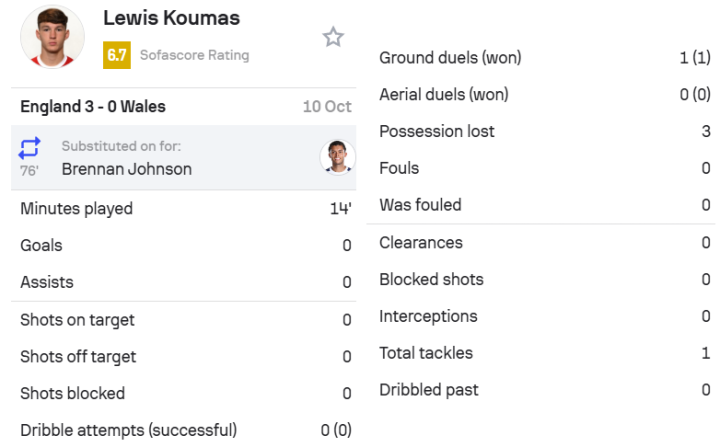Click Dribble attempts (successful) row
This screenshot has height=447, width=720.
pos(184,430)
